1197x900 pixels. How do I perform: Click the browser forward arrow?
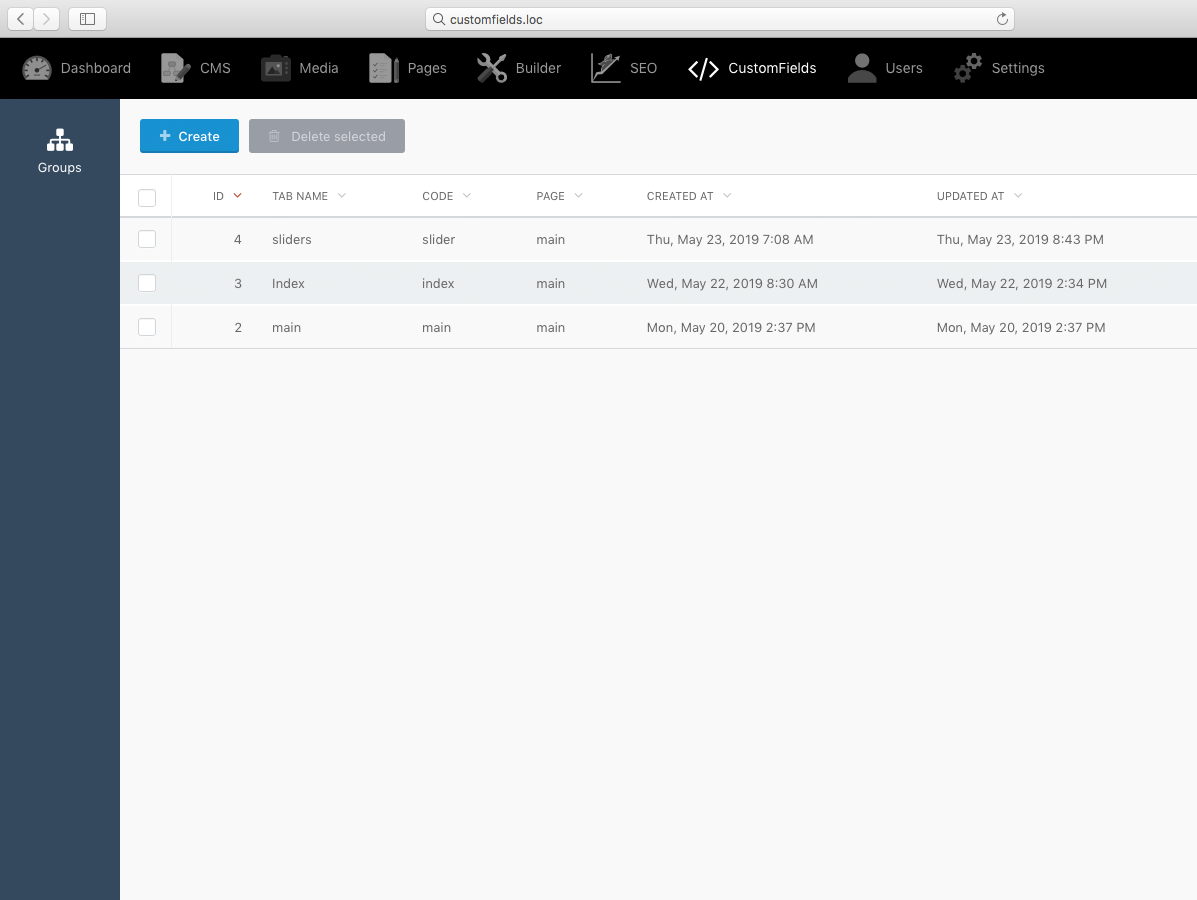(x=47, y=19)
